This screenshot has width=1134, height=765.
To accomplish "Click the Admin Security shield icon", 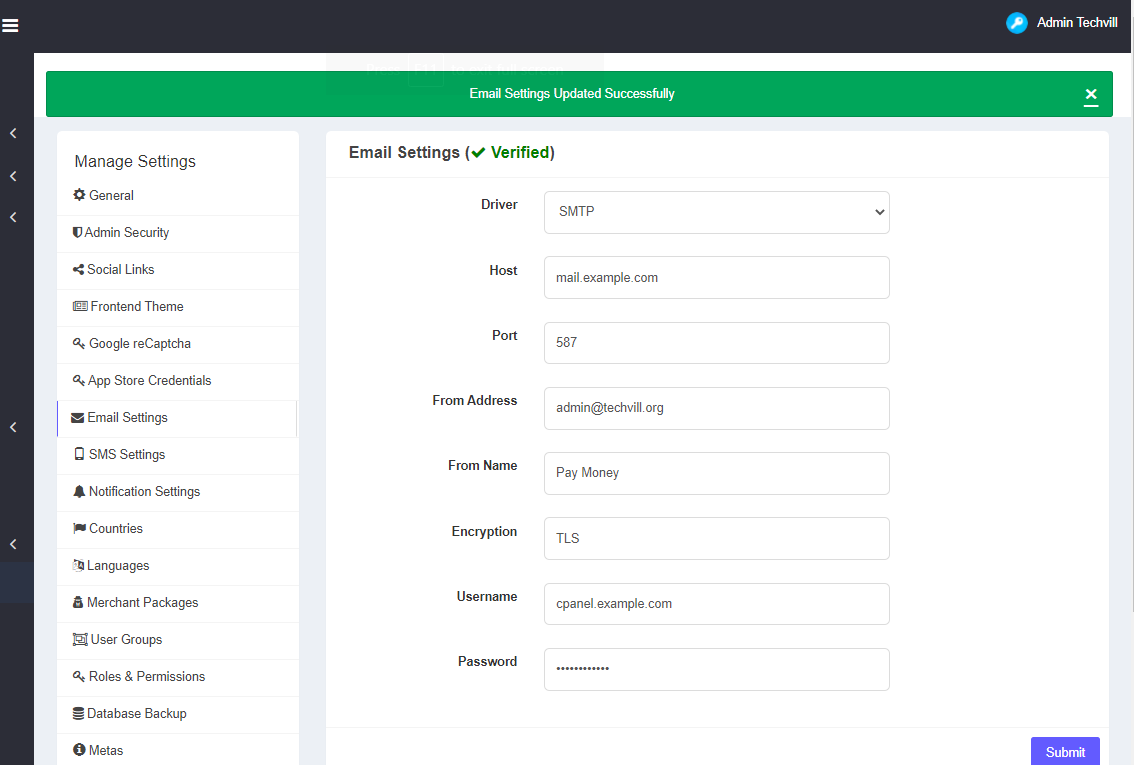I will click(x=77, y=233).
